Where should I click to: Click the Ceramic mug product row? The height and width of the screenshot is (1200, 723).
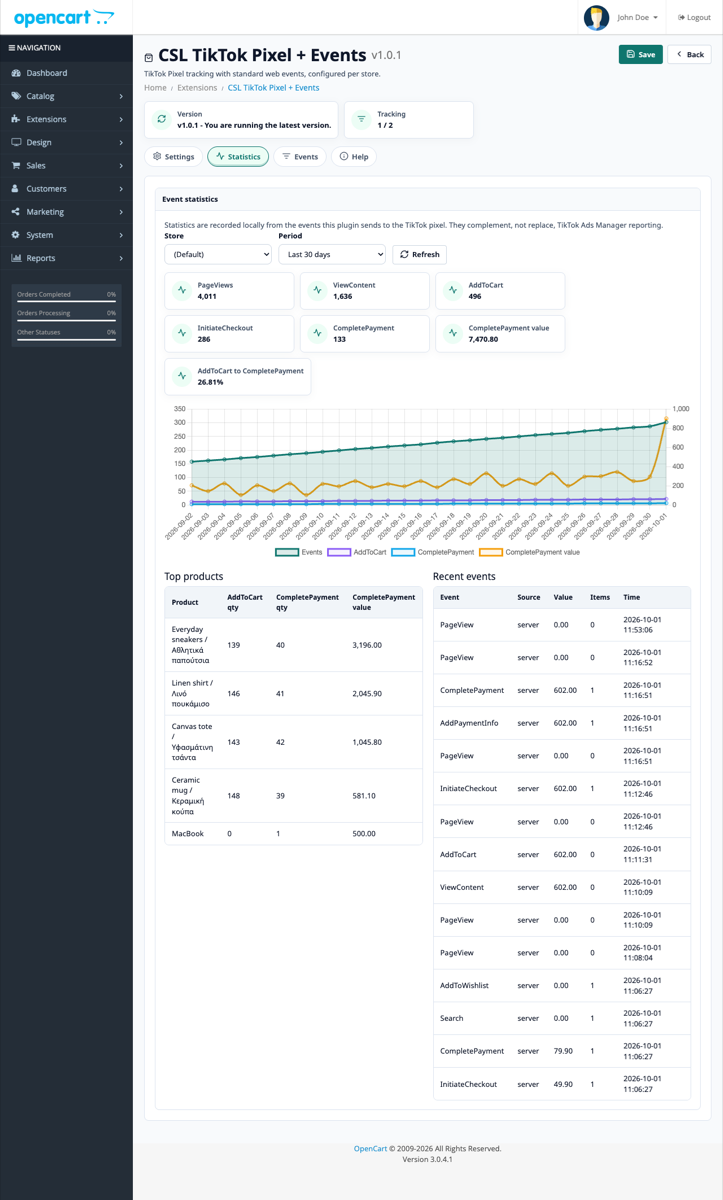click(293, 796)
